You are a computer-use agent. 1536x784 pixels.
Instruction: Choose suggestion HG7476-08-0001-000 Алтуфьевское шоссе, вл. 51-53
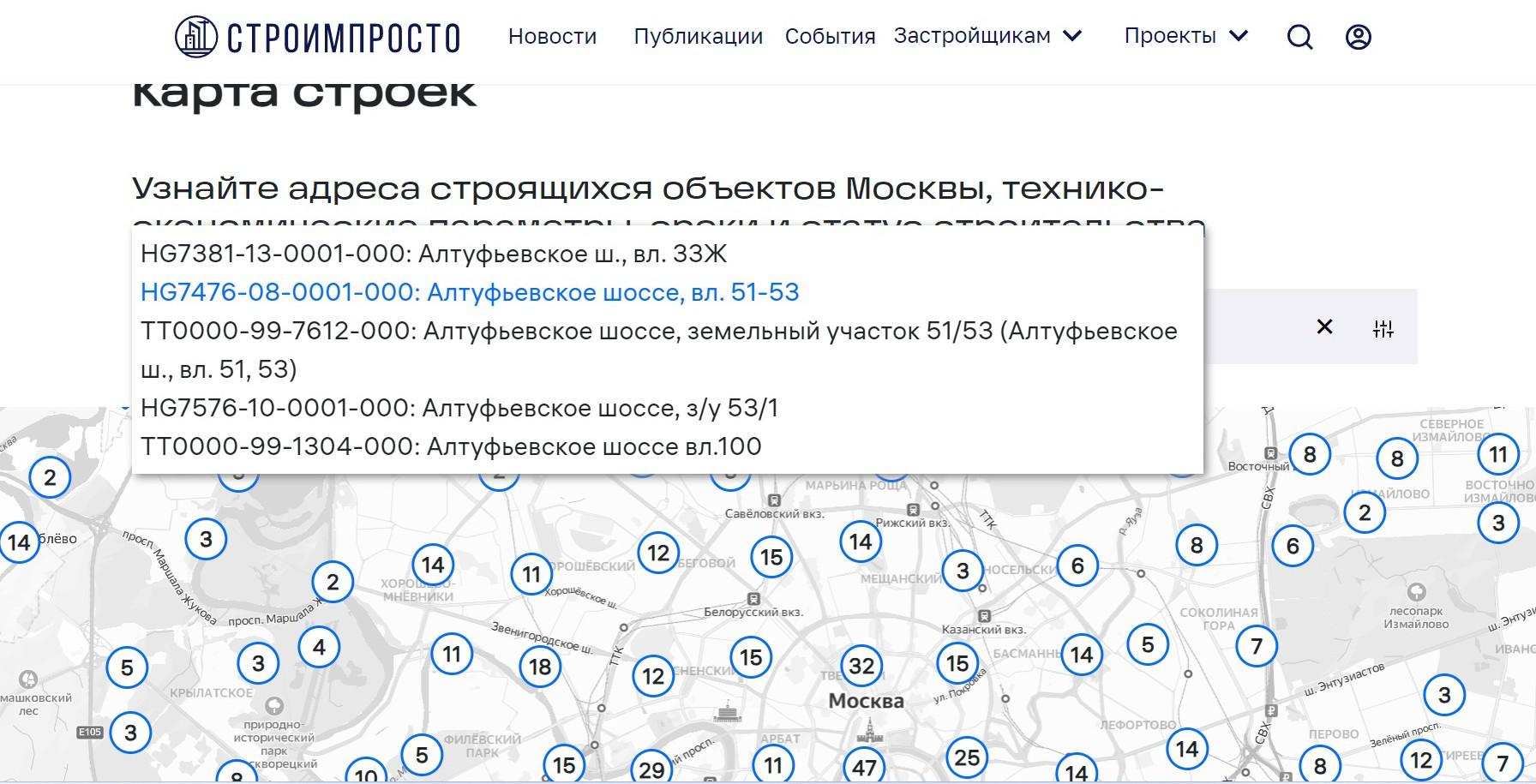point(667,292)
